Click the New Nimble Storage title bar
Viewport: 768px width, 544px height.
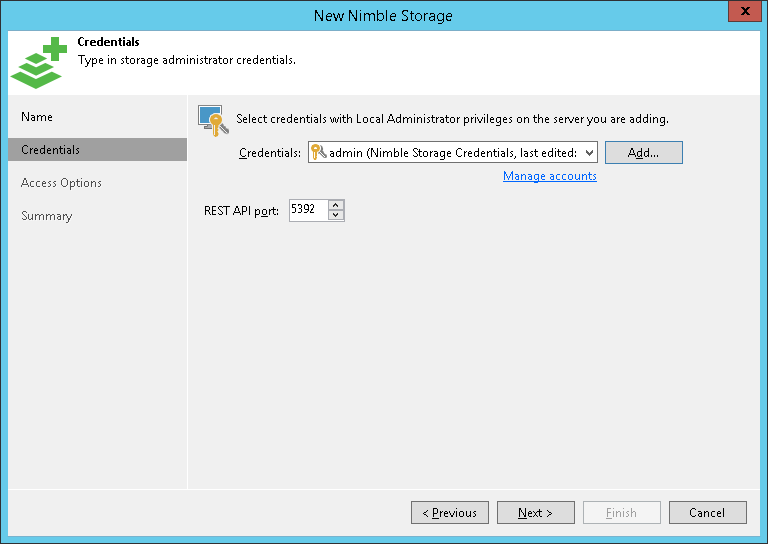383,15
